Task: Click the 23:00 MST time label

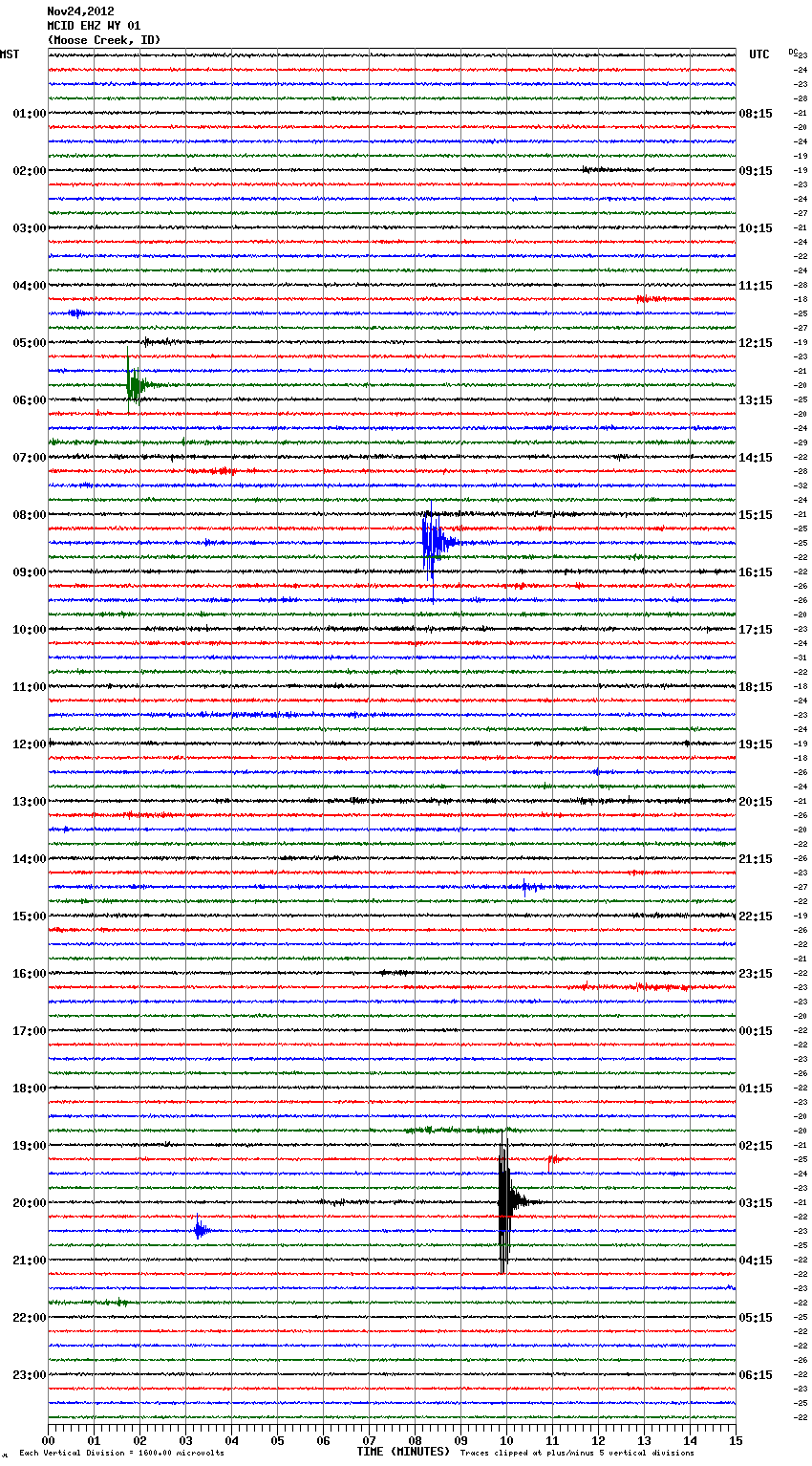Action: [x=29, y=1375]
